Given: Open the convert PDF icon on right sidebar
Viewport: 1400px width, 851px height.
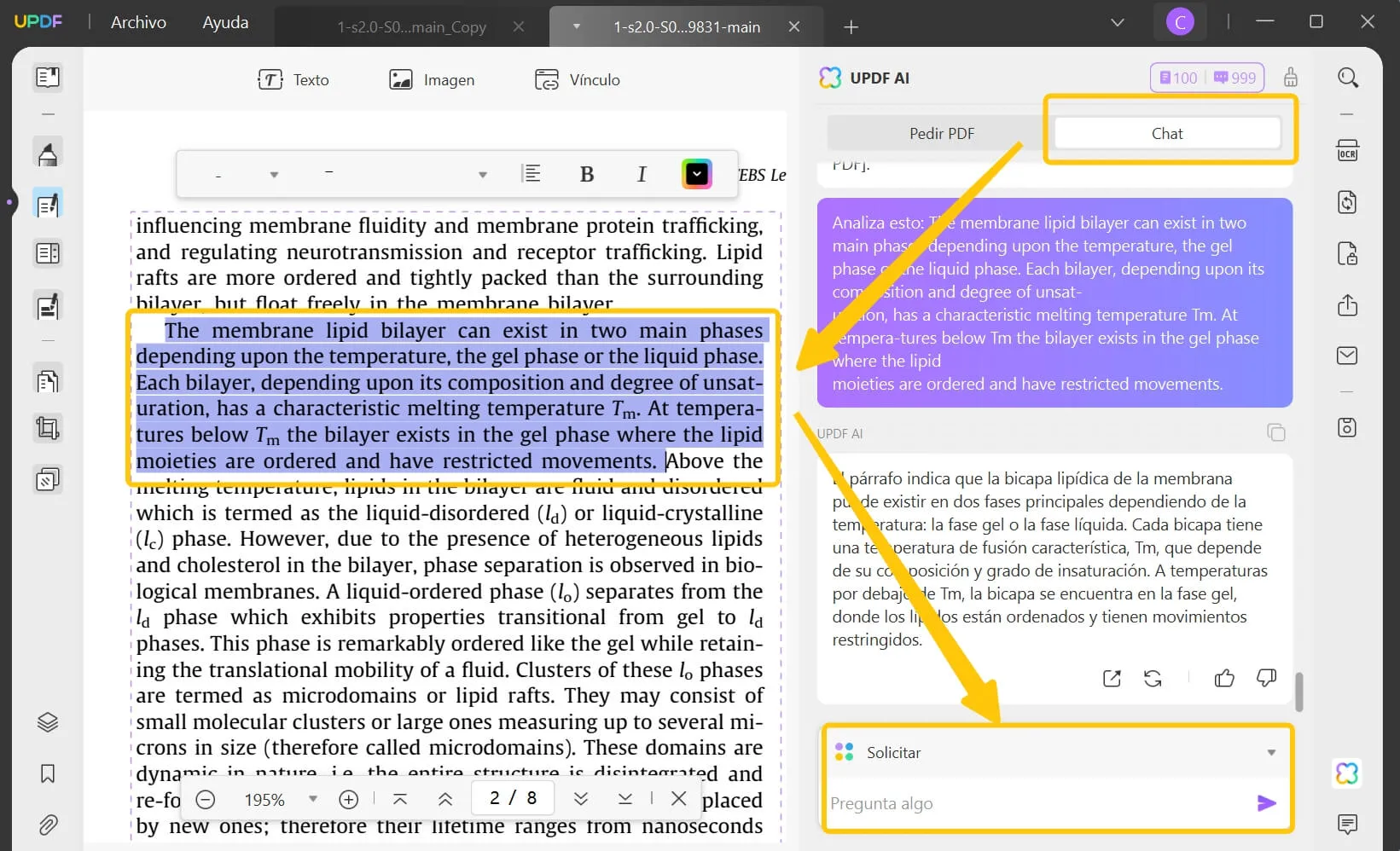Looking at the screenshot, I should point(1347,203).
